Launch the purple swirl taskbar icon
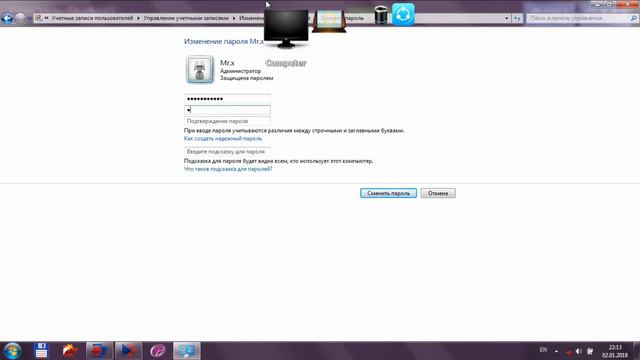The height and width of the screenshot is (360, 640). [158, 351]
